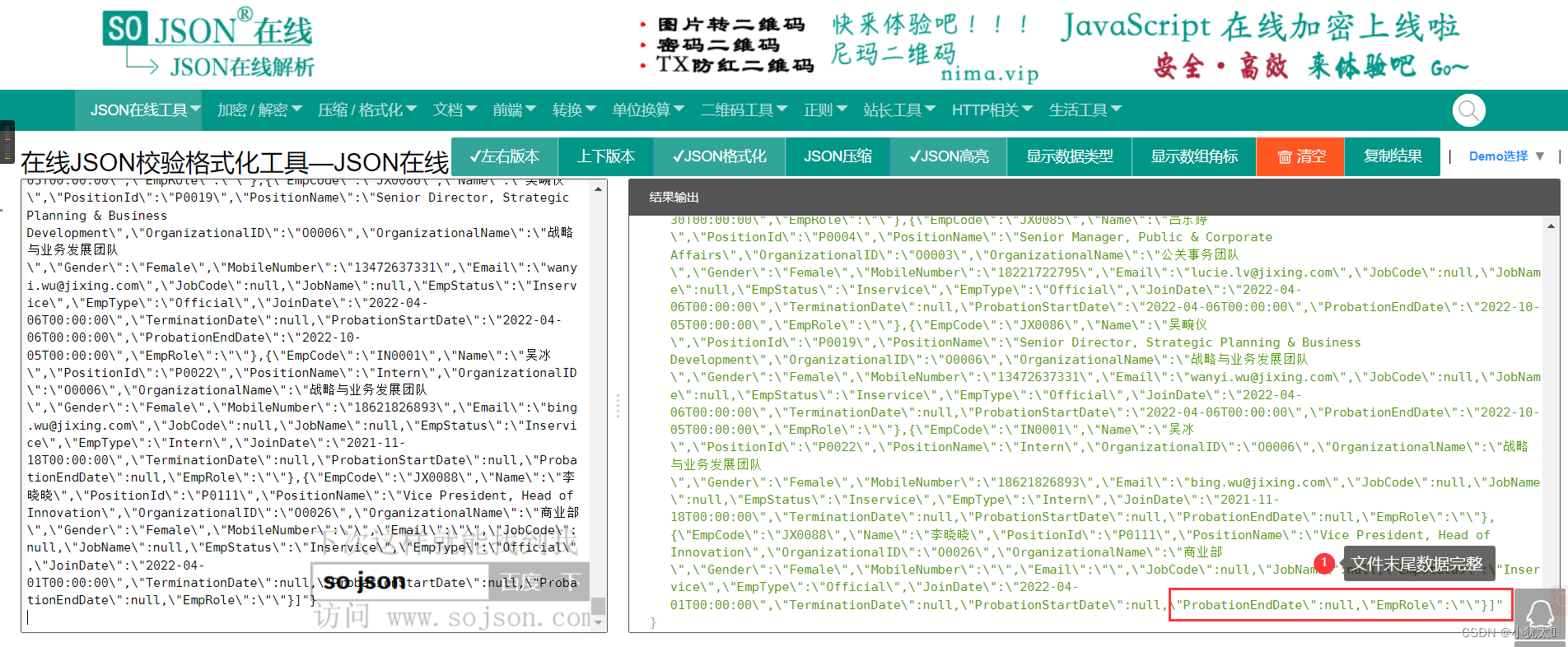Screen dimensions: 1568x647
Task: Toggle the JSON高亮 option
Action: (949, 156)
